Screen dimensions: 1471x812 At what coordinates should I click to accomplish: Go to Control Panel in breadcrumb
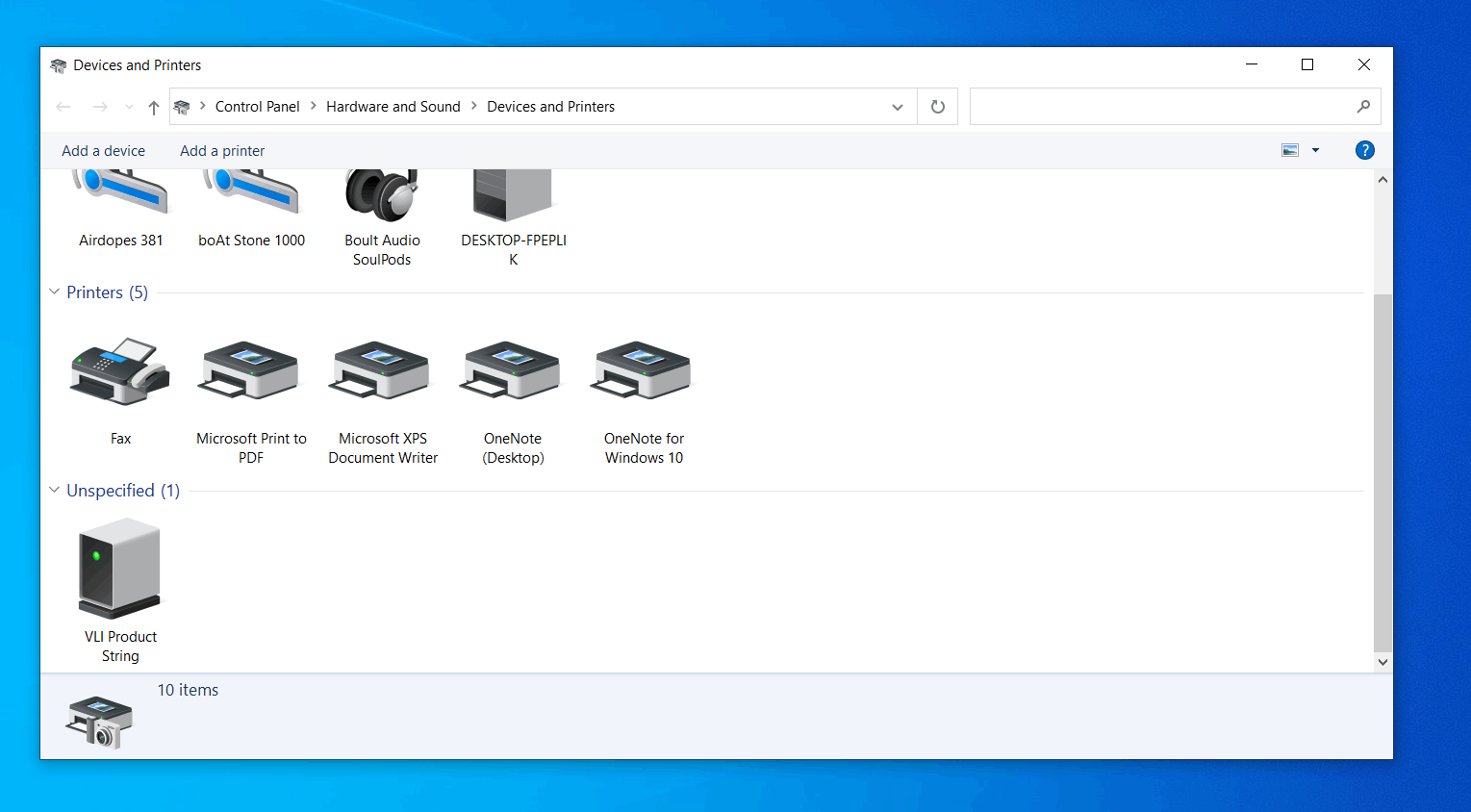tap(257, 107)
